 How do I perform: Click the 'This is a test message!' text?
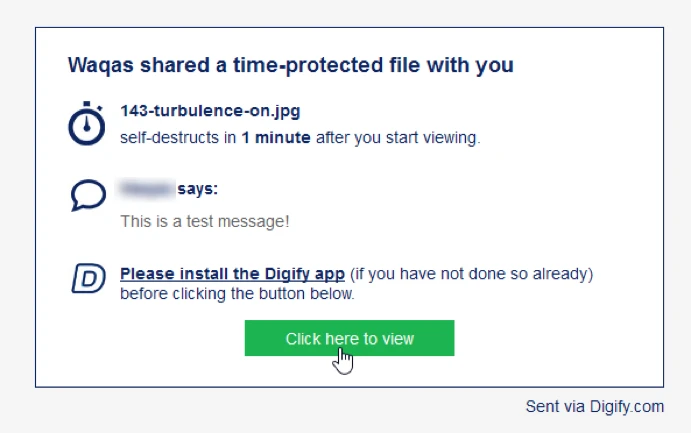[204, 221]
